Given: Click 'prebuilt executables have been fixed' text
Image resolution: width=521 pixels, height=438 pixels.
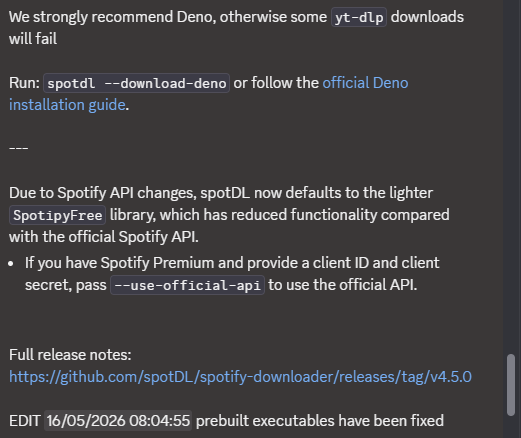Looking at the screenshot, I should (320, 421).
